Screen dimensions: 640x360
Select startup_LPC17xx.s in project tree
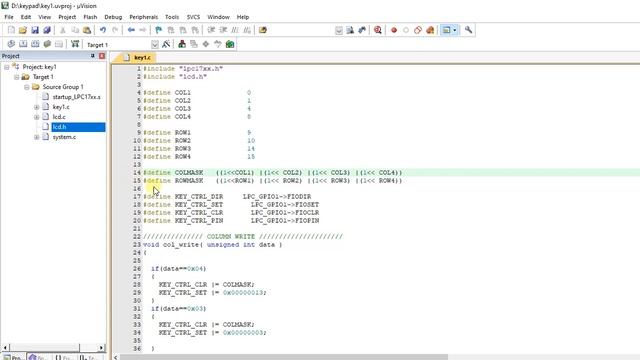pos(76,97)
